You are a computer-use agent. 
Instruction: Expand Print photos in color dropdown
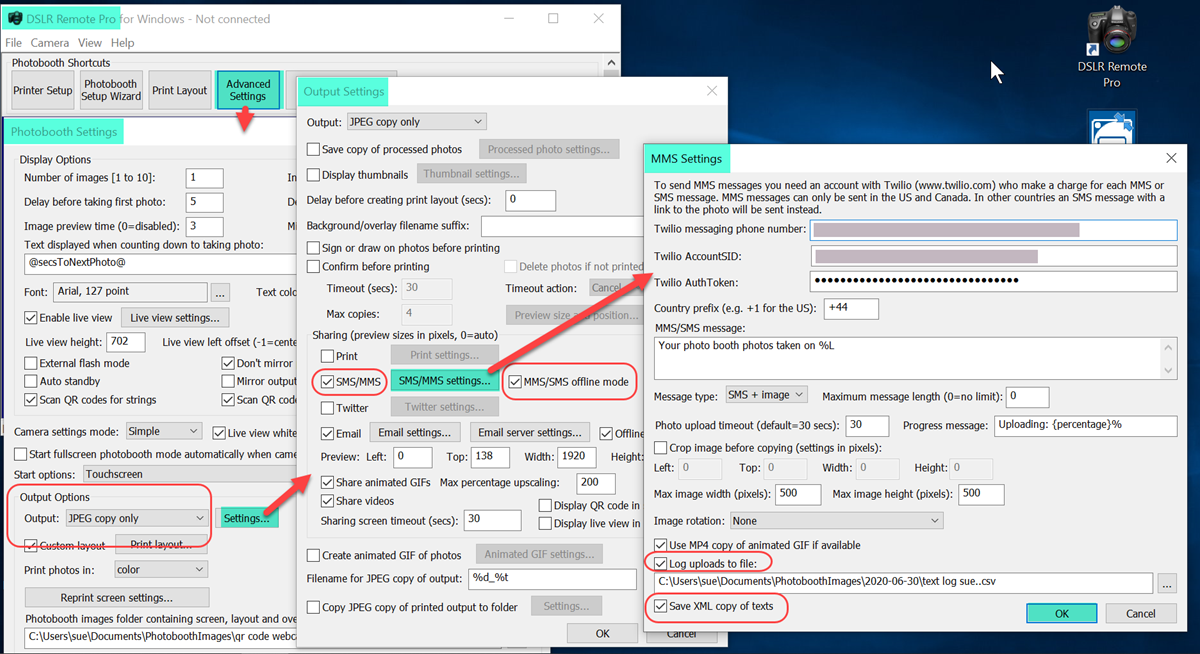[160, 569]
